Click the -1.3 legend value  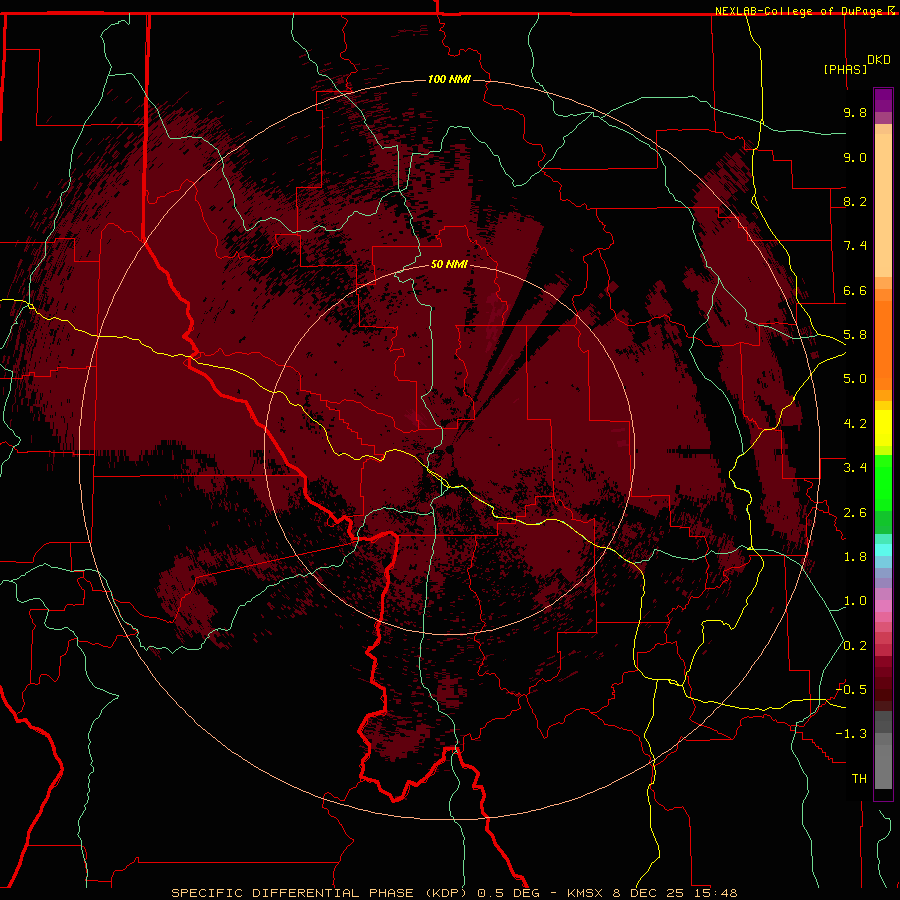[x=851, y=734]
